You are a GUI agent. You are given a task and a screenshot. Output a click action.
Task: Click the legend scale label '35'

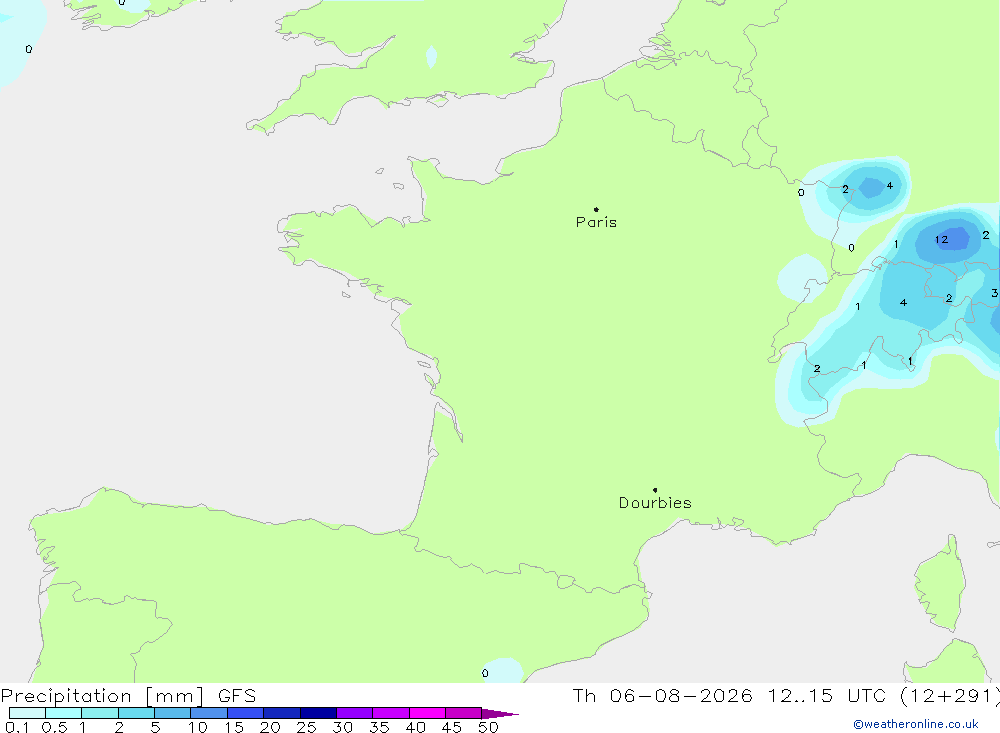379,727
